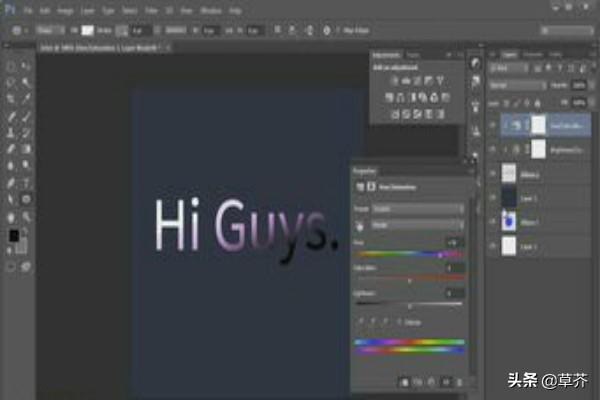This screenshot has height=400, width=600.
Task: Toggle the width-height link in options bar
Action: 229,30
